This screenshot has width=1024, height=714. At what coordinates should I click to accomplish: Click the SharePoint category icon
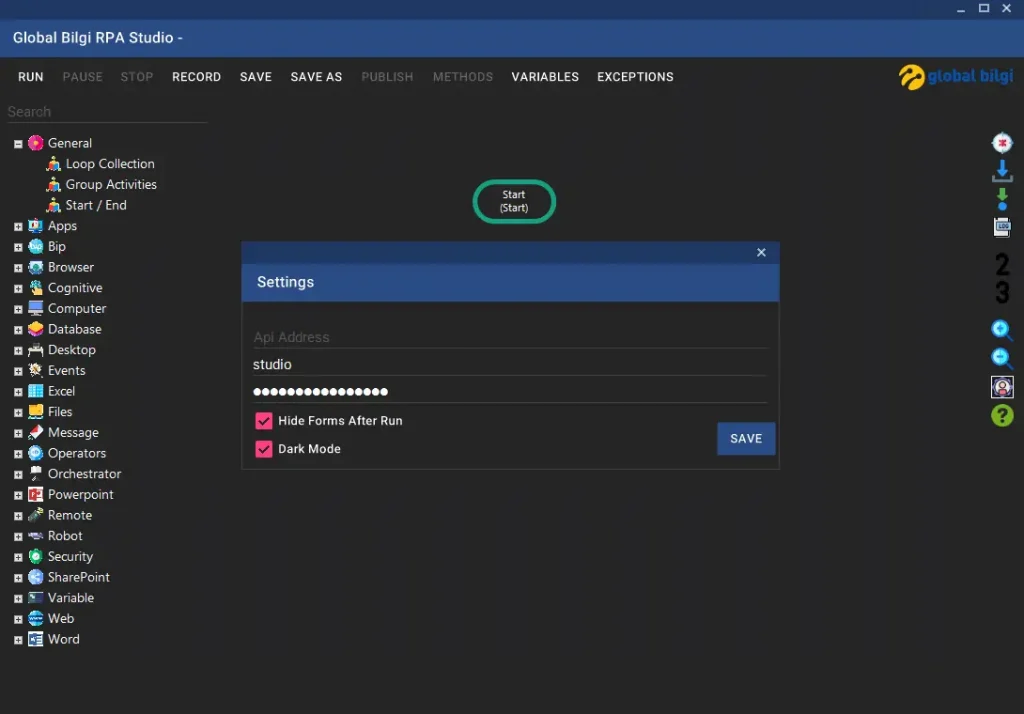(36, 577)
